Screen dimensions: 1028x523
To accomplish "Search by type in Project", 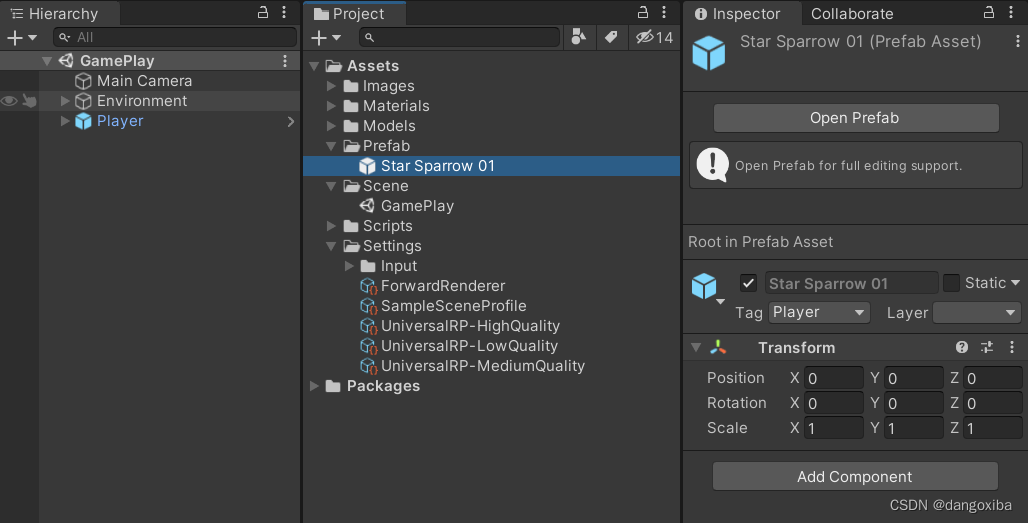I will [x=579, y=37].
